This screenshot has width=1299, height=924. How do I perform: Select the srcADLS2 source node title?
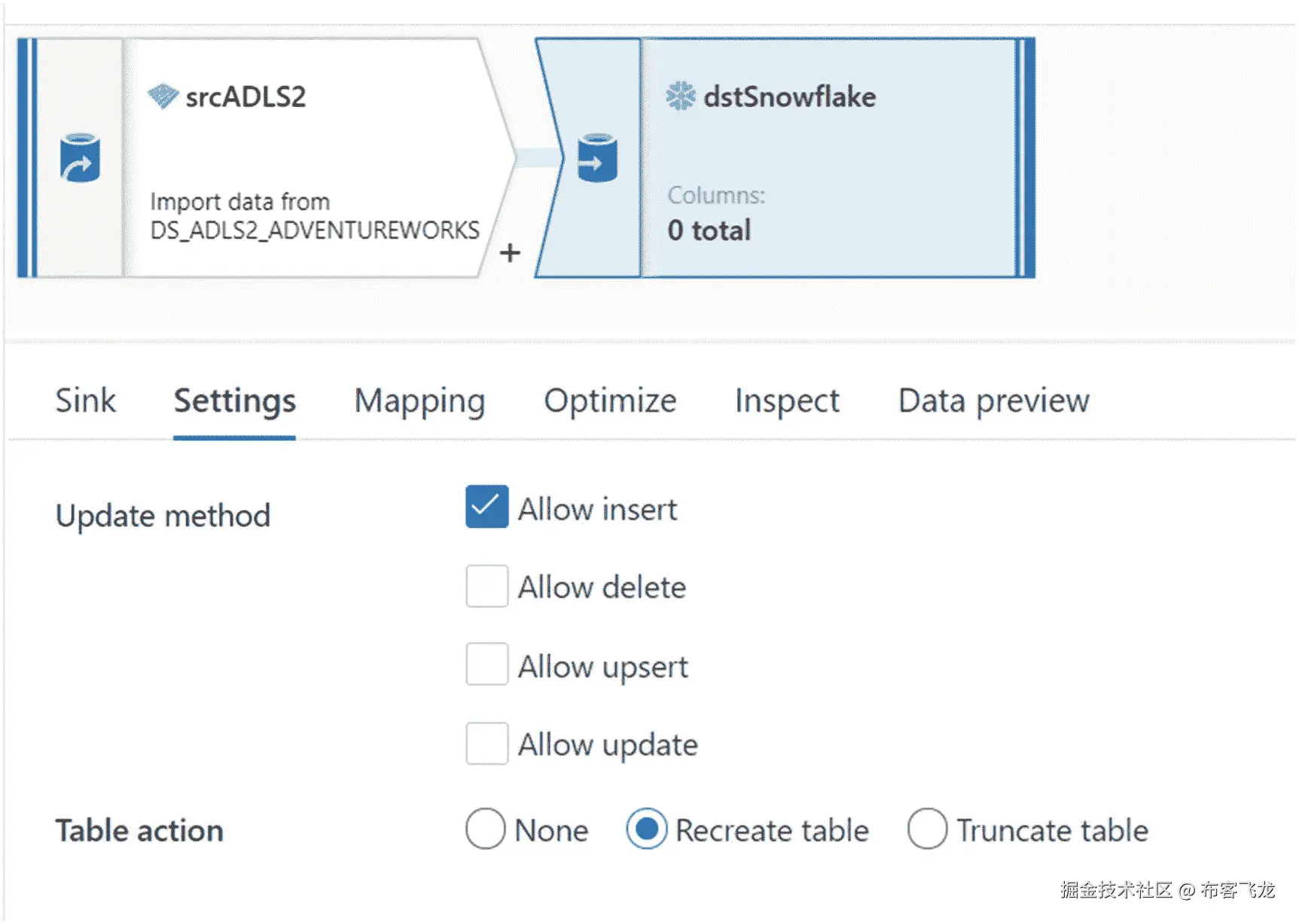pyautogui.click(x=245, y=97)
